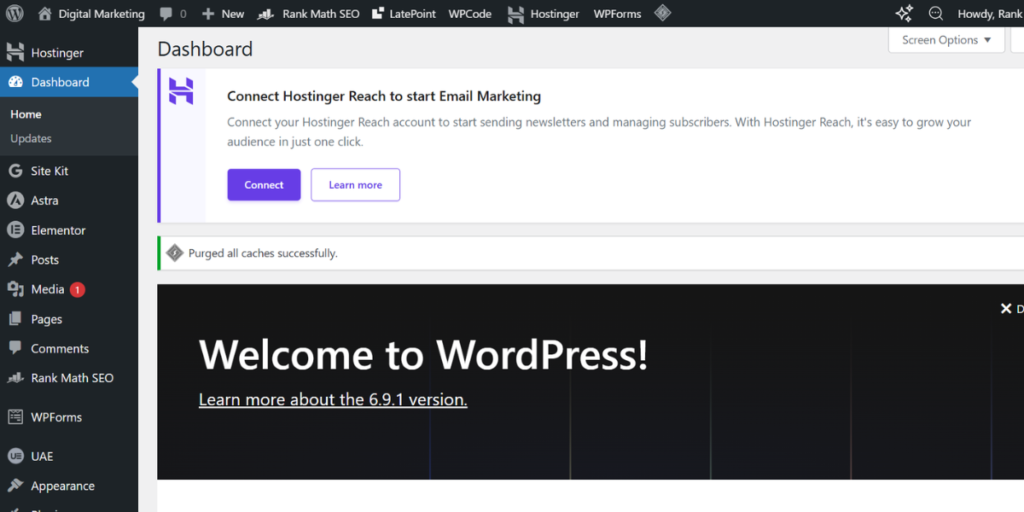Click the AI sparkle icon in admin bar
Image resolution: width=1024 pixels, height=512 pixels.
[x=904, y=13]
